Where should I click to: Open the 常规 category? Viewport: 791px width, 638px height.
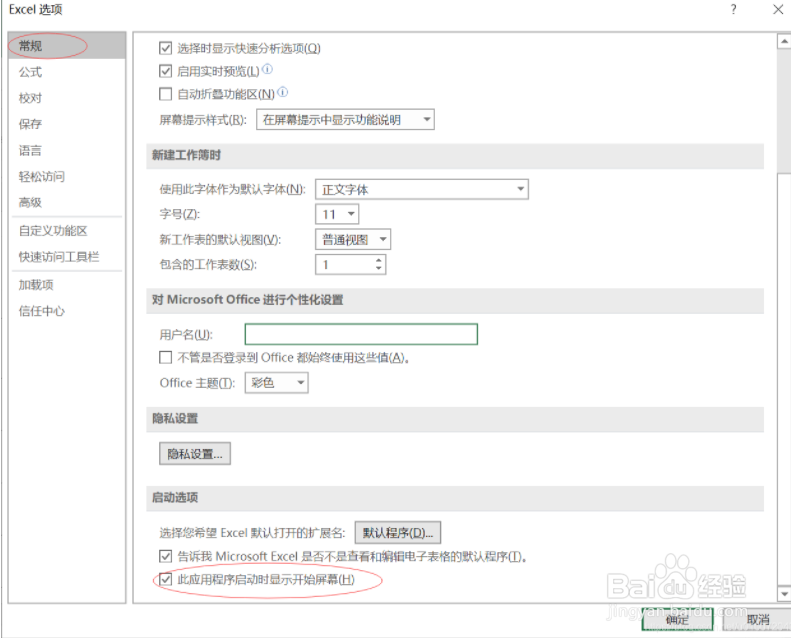point(67,46)
